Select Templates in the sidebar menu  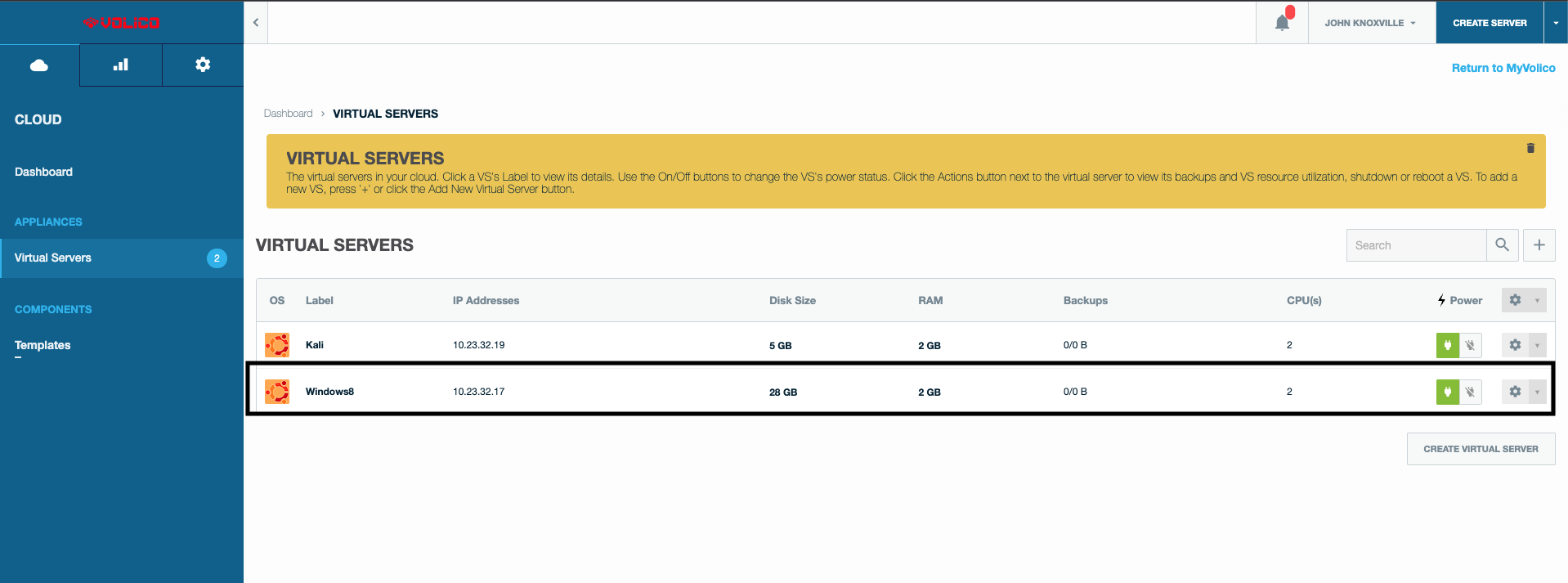(43, 345)
